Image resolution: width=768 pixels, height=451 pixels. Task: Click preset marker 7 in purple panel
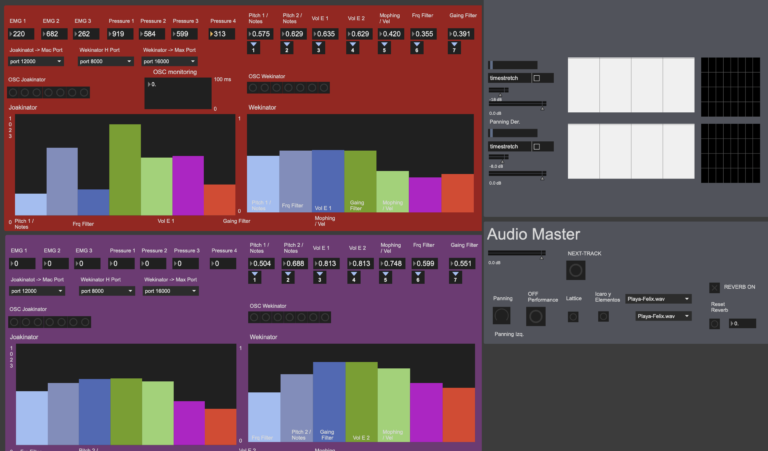coord(456,277)
